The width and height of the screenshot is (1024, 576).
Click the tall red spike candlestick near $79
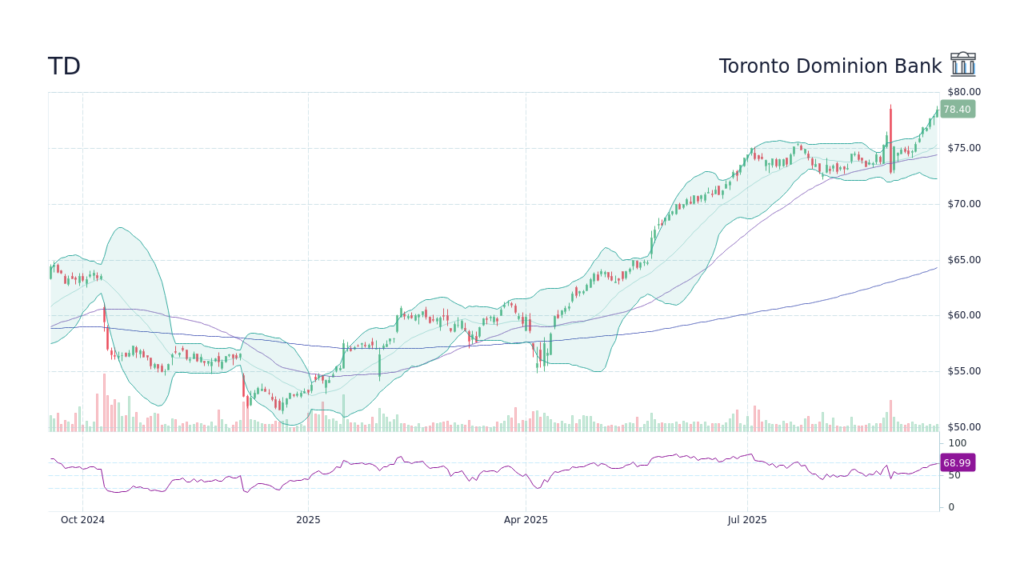tap(890, 138)
